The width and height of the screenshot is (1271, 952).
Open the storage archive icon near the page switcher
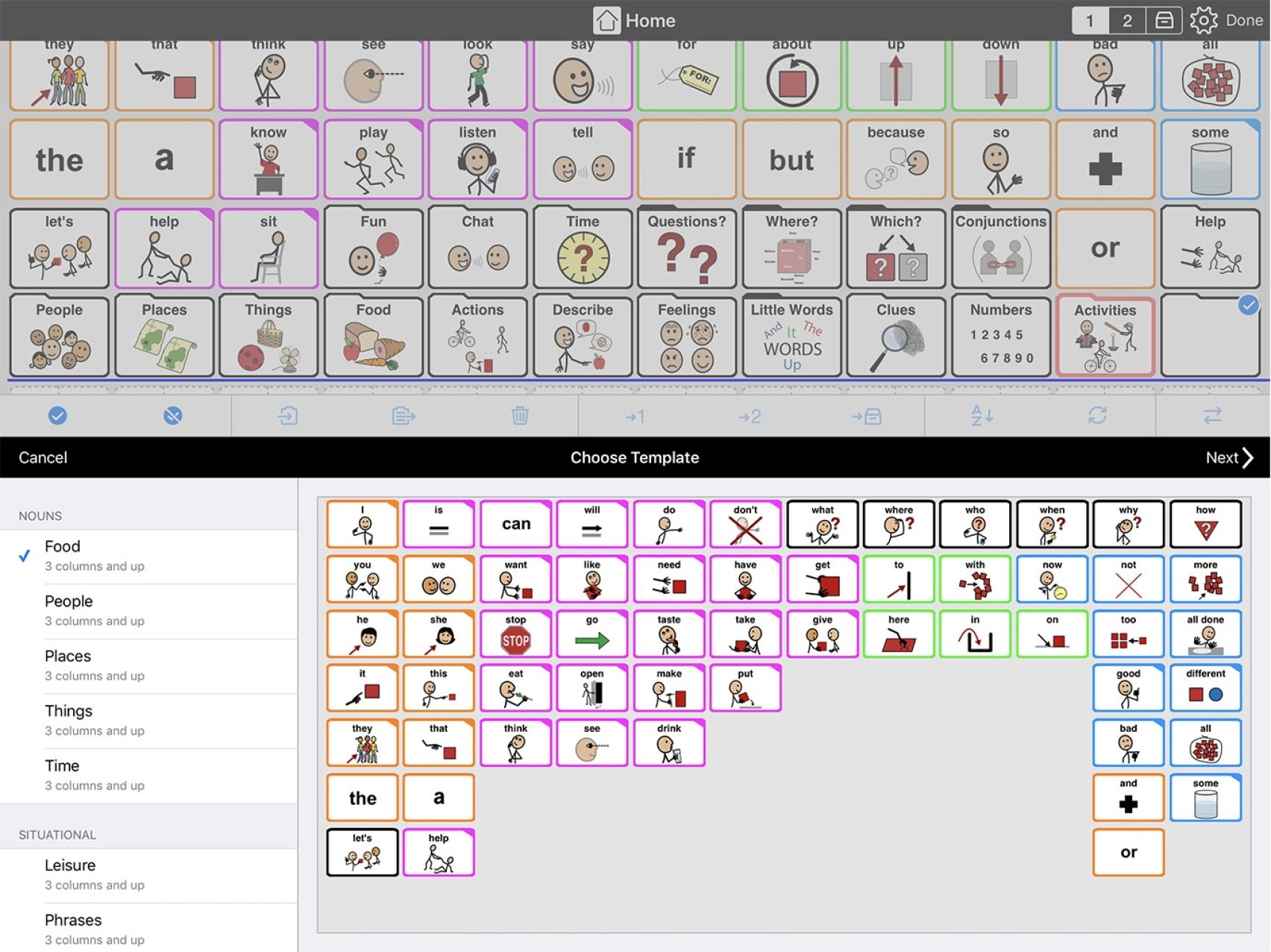(1164, 20)
